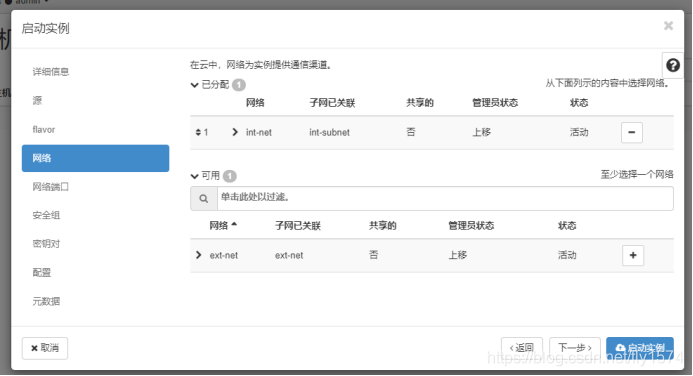693x376 pixels.
Task: Remove int-net with the minus button
Action: click(632, 132)
